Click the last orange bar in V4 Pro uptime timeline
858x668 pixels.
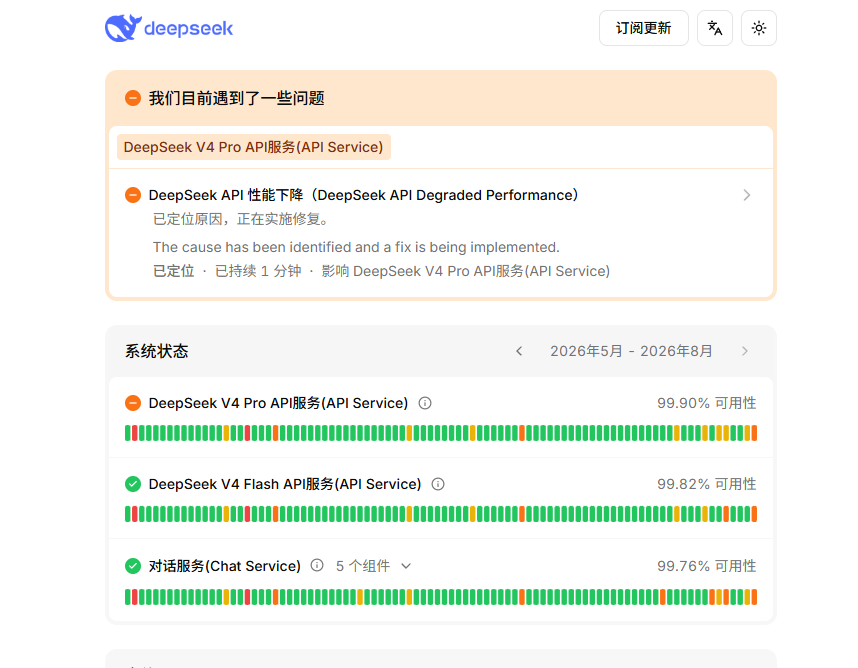pos(754,433)
